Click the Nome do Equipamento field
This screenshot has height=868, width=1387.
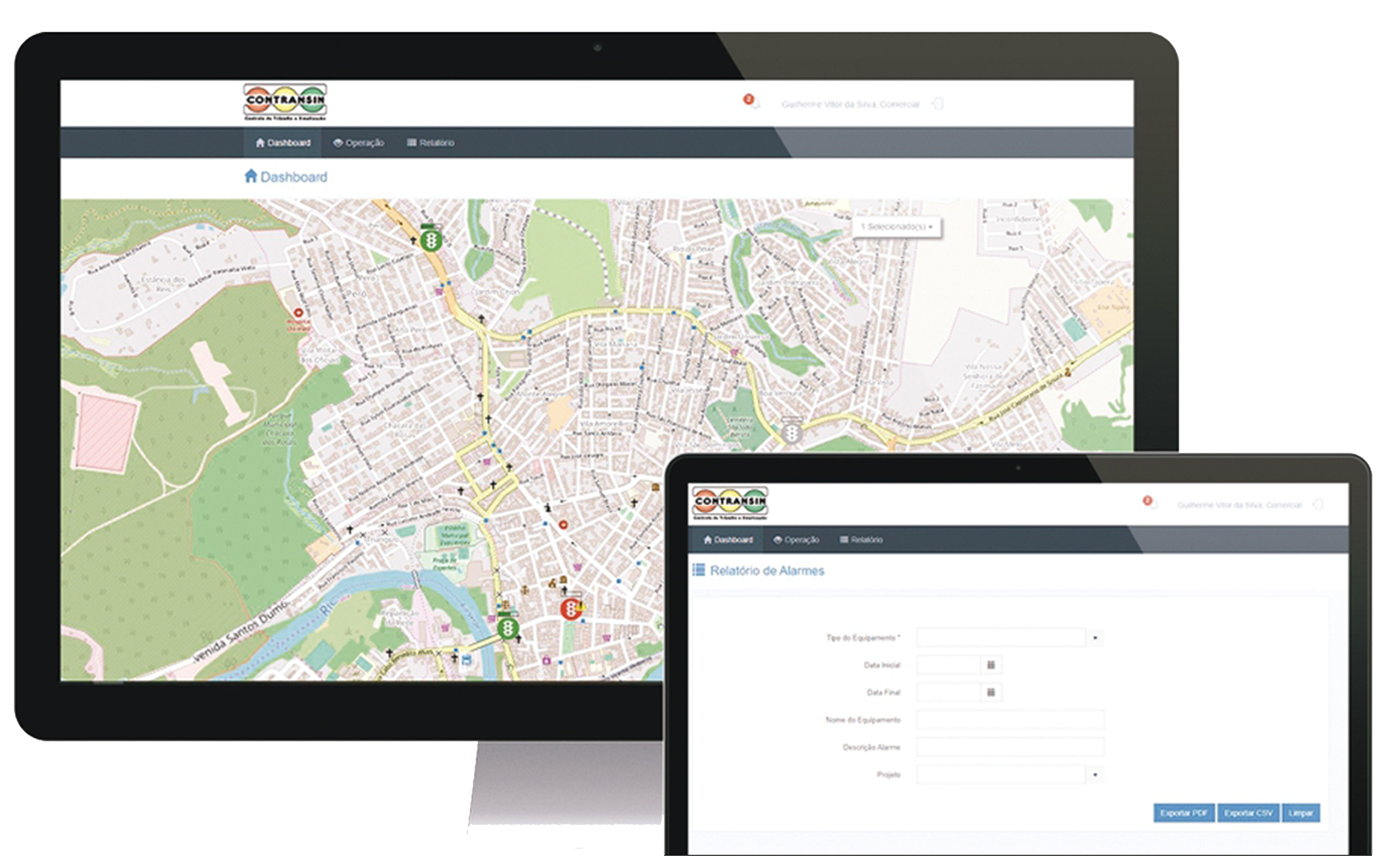pos(1011,719)
